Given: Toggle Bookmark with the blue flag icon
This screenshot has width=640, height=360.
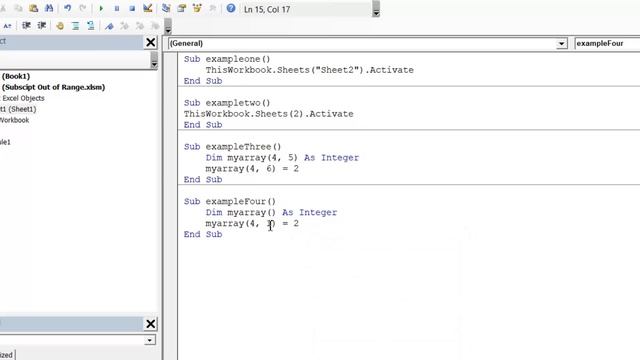Looking at the screenshot, I should pos(109,26).
